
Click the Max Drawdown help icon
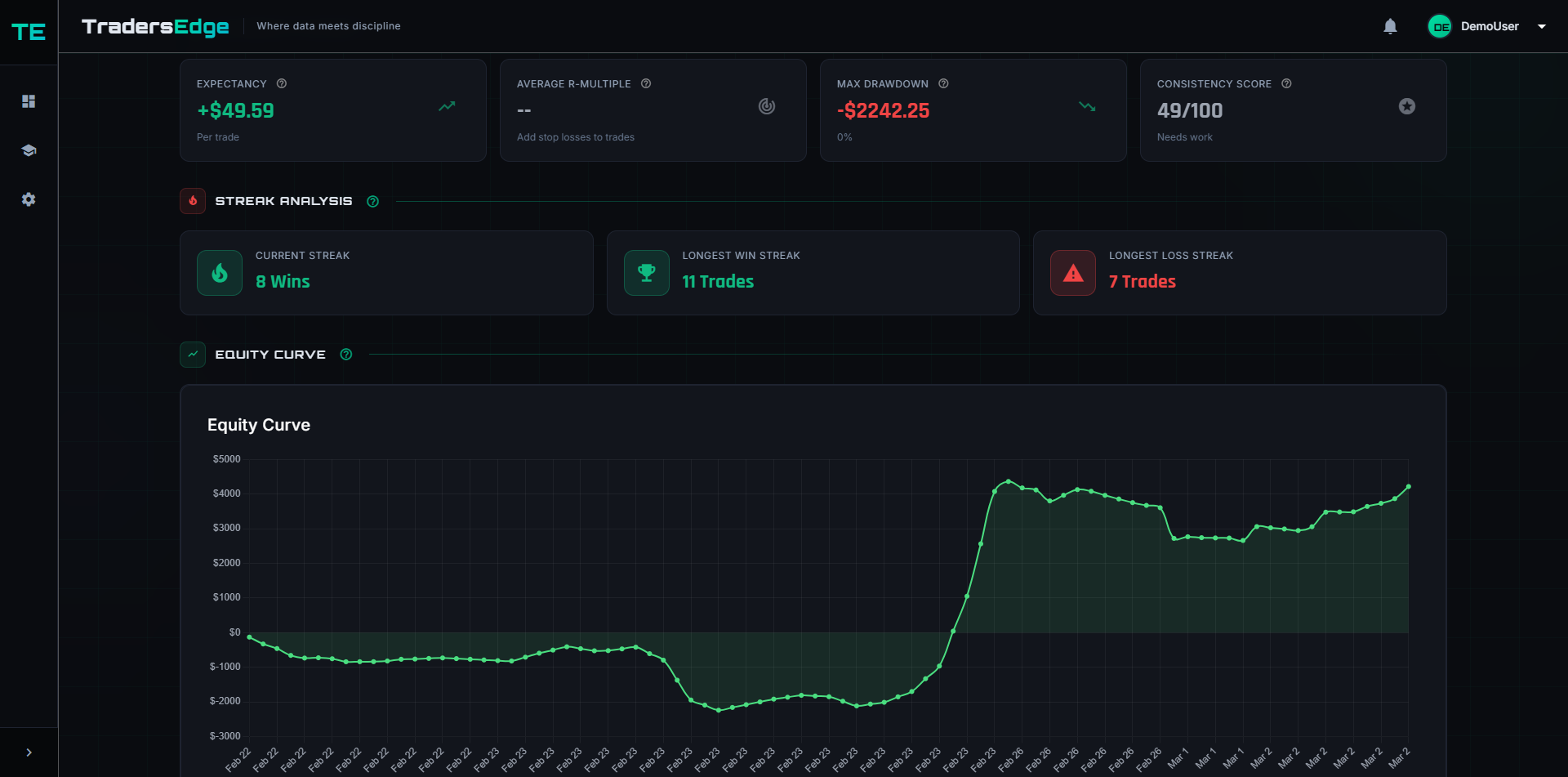[943, 83]
